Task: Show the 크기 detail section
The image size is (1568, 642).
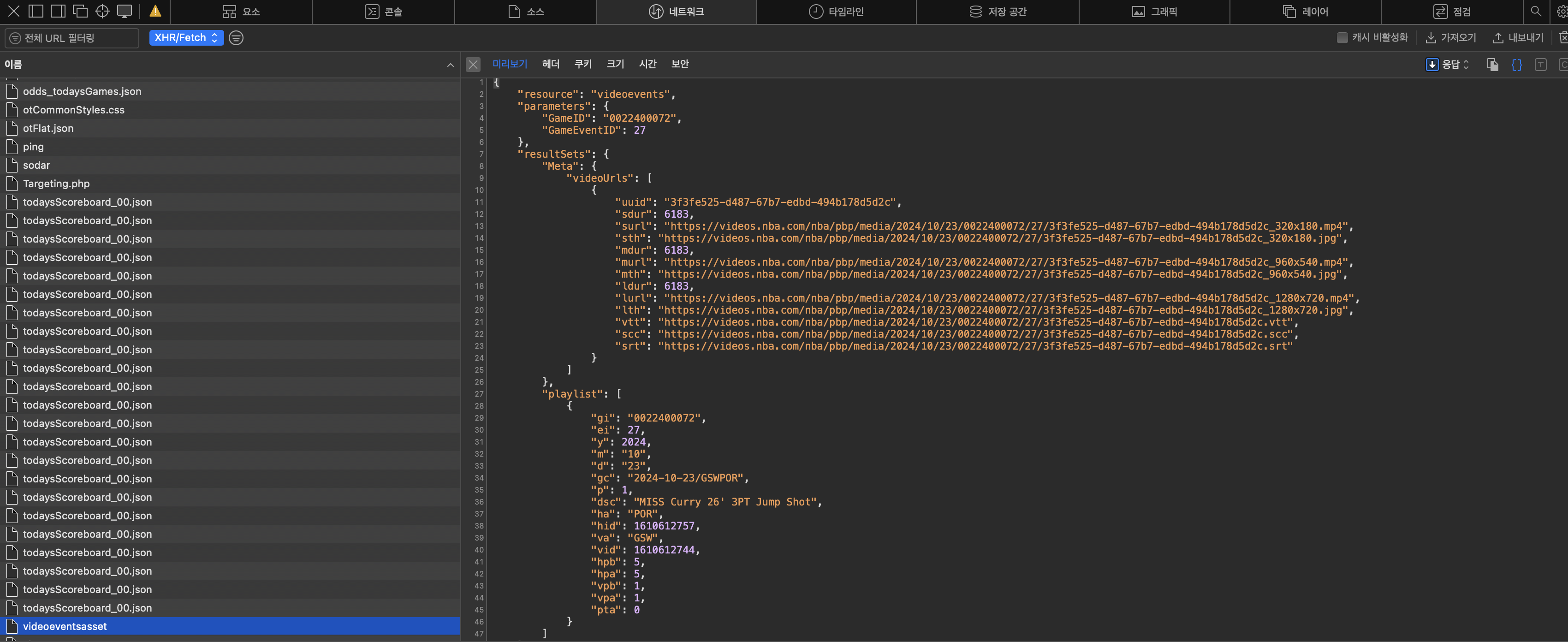Action: point(615,64)
